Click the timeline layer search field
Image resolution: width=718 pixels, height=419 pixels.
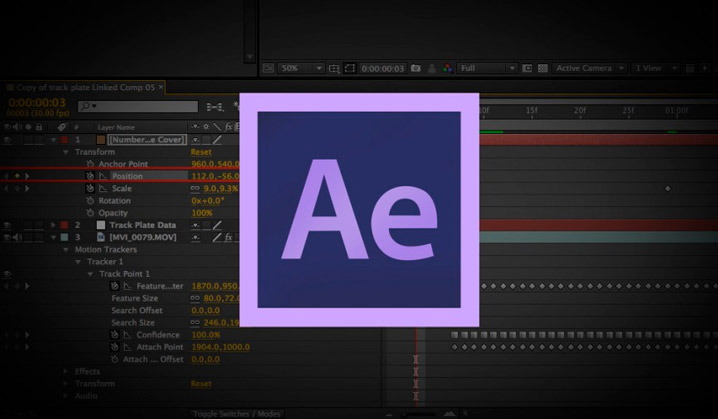click(138, 106)
